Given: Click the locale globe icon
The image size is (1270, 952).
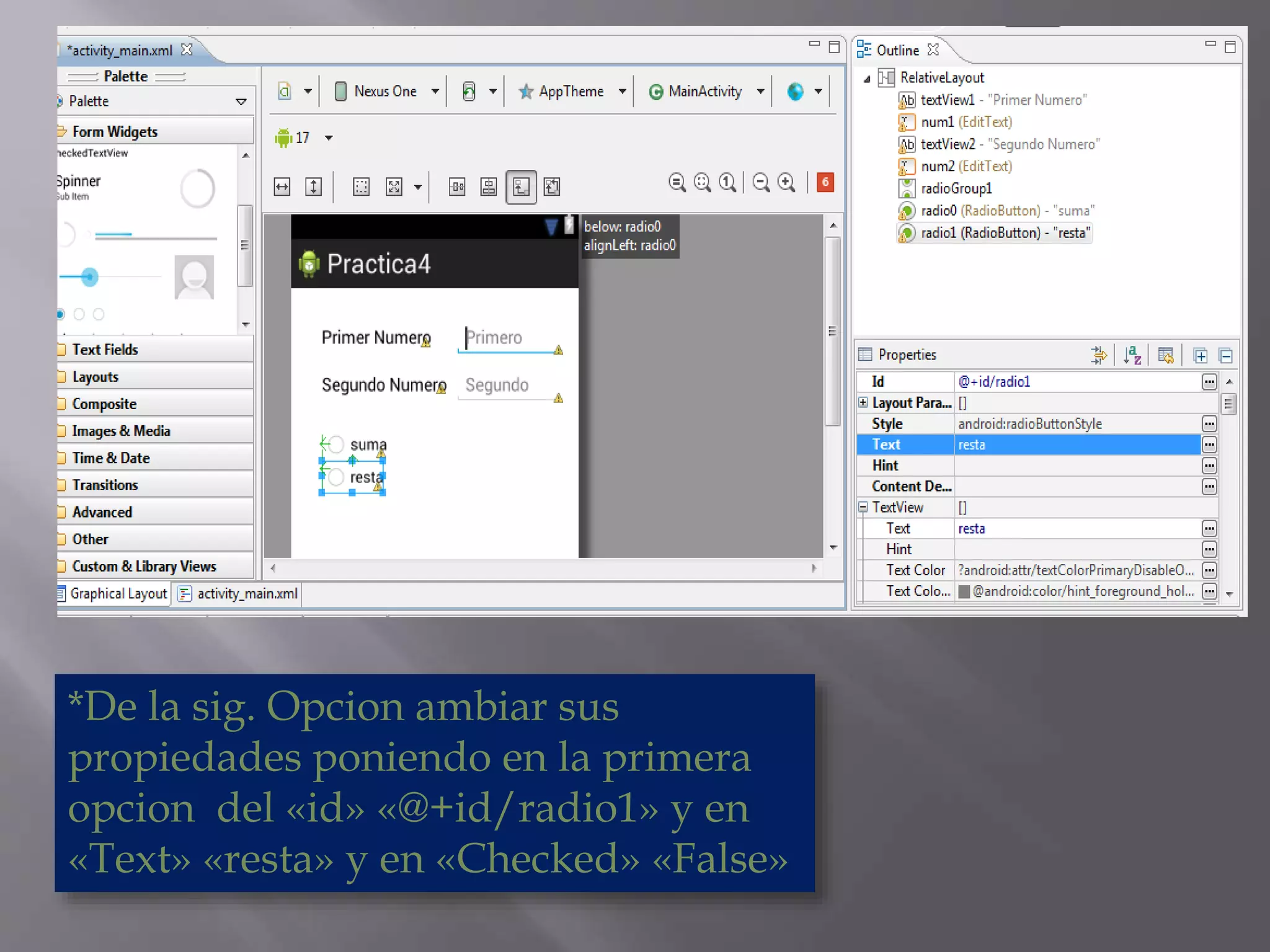Looking at the screenshot, I should pyautogui.click(x=796, y=92).
